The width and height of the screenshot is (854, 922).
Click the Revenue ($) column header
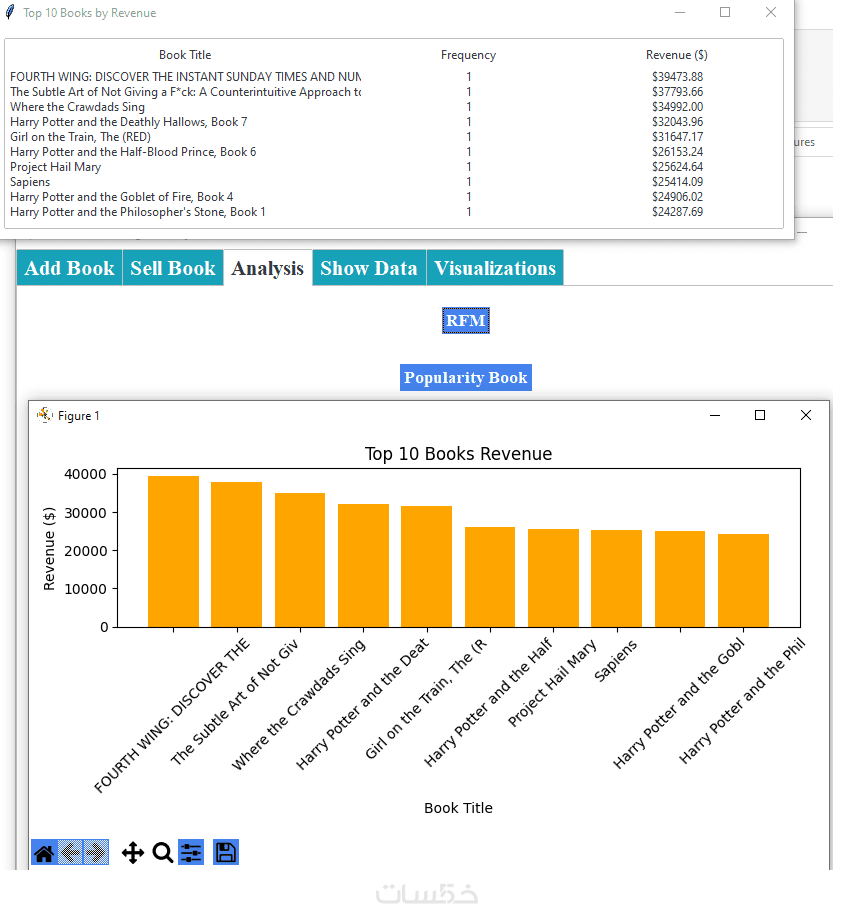(676, 55)
